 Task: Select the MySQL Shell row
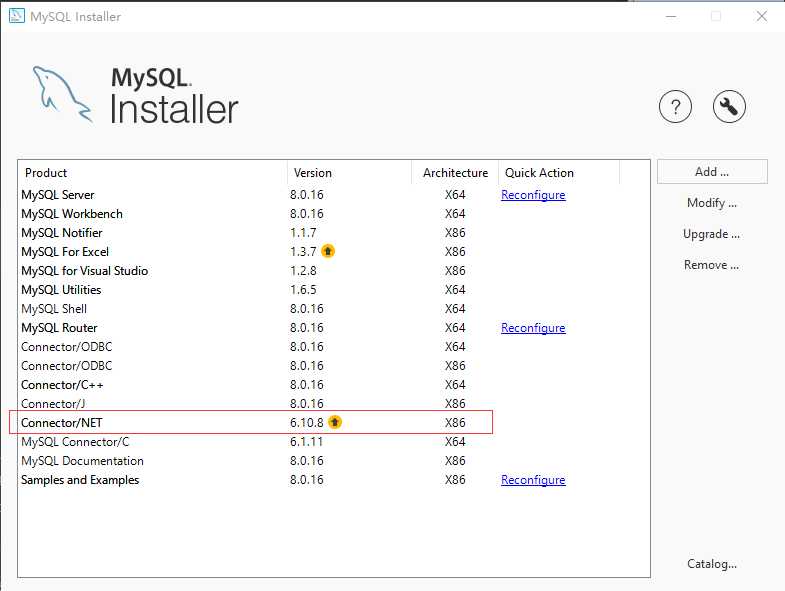coord(334,309)
